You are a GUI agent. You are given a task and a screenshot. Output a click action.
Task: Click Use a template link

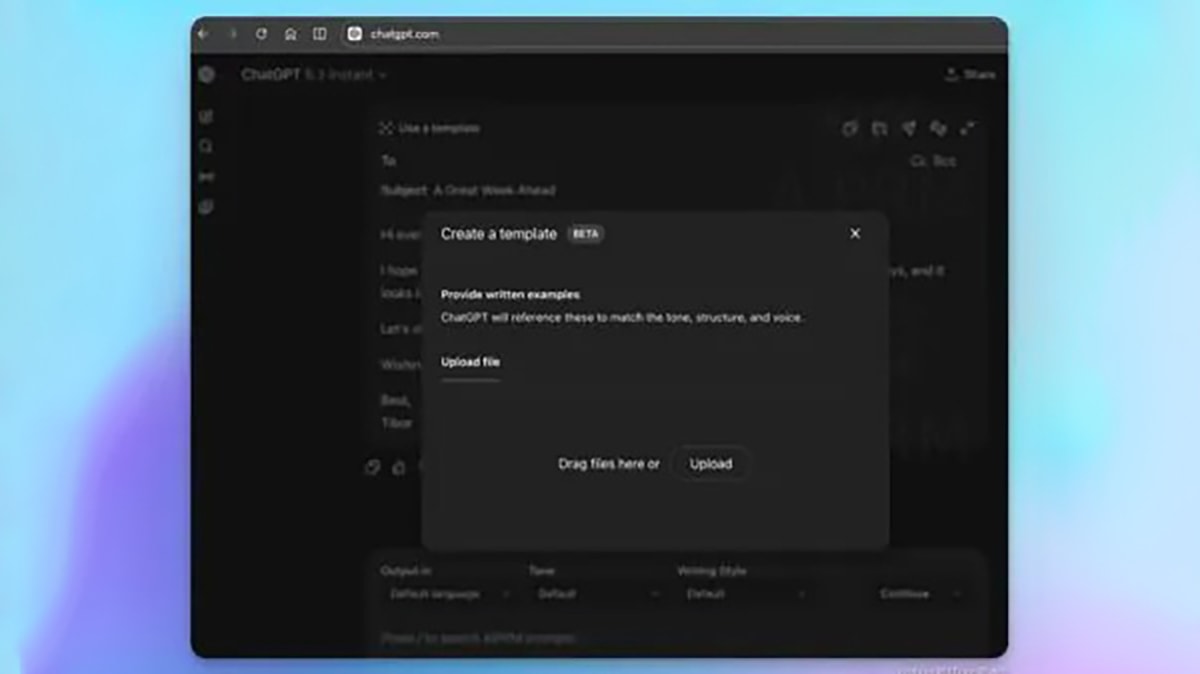coord(430,128)
